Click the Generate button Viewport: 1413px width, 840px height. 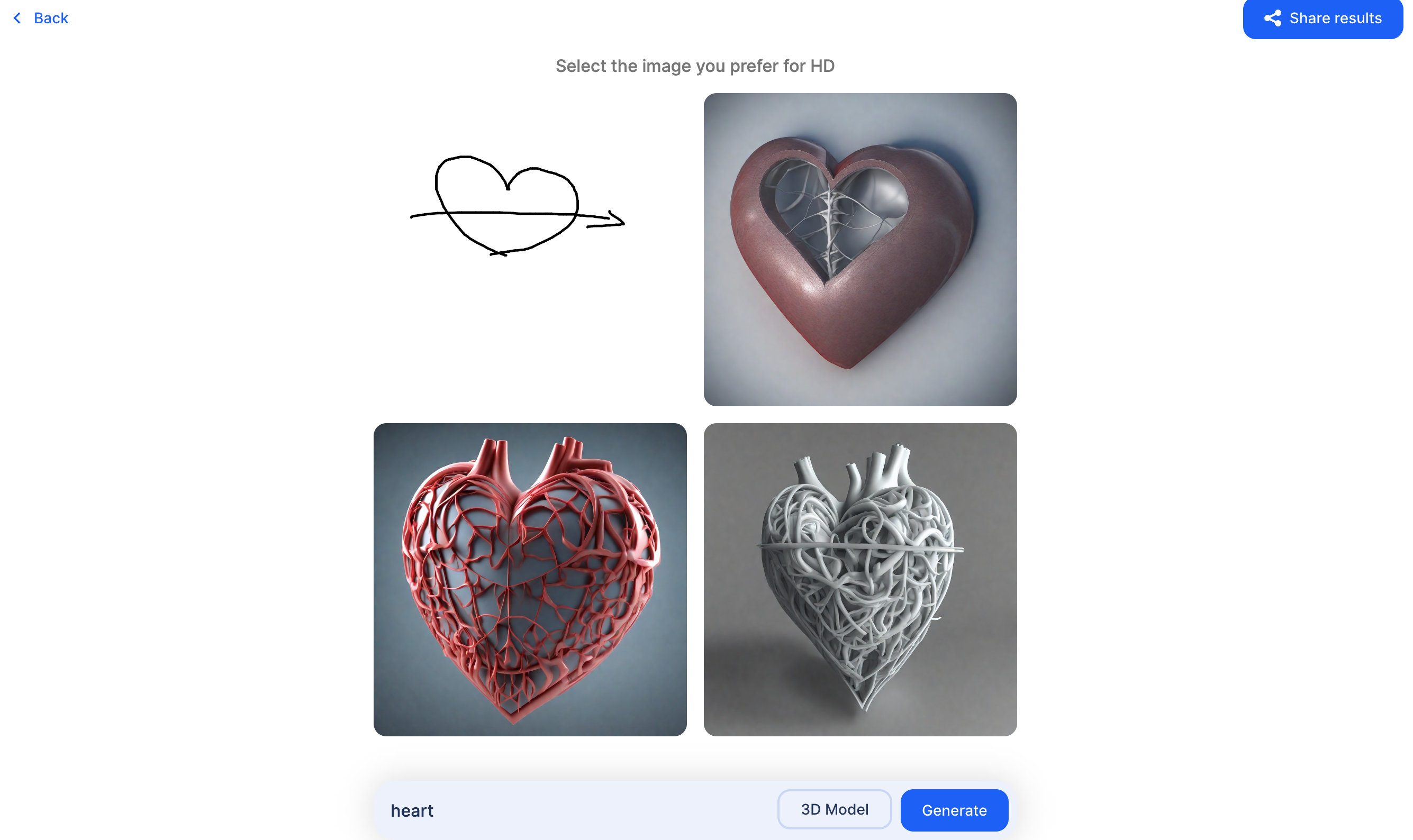(x=954, y=810)
